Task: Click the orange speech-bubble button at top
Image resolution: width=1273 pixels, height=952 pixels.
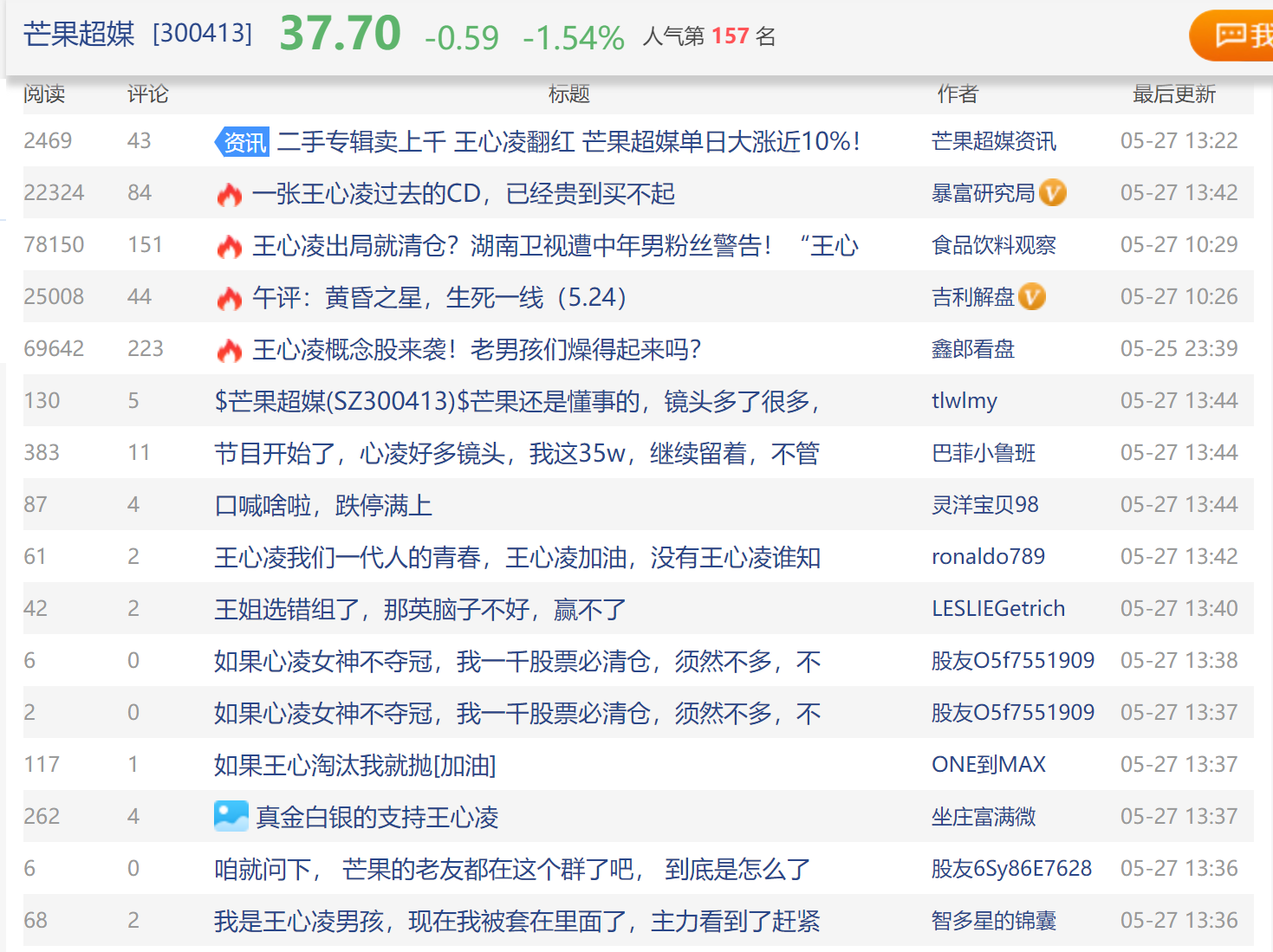Action: coord(1231,36)
